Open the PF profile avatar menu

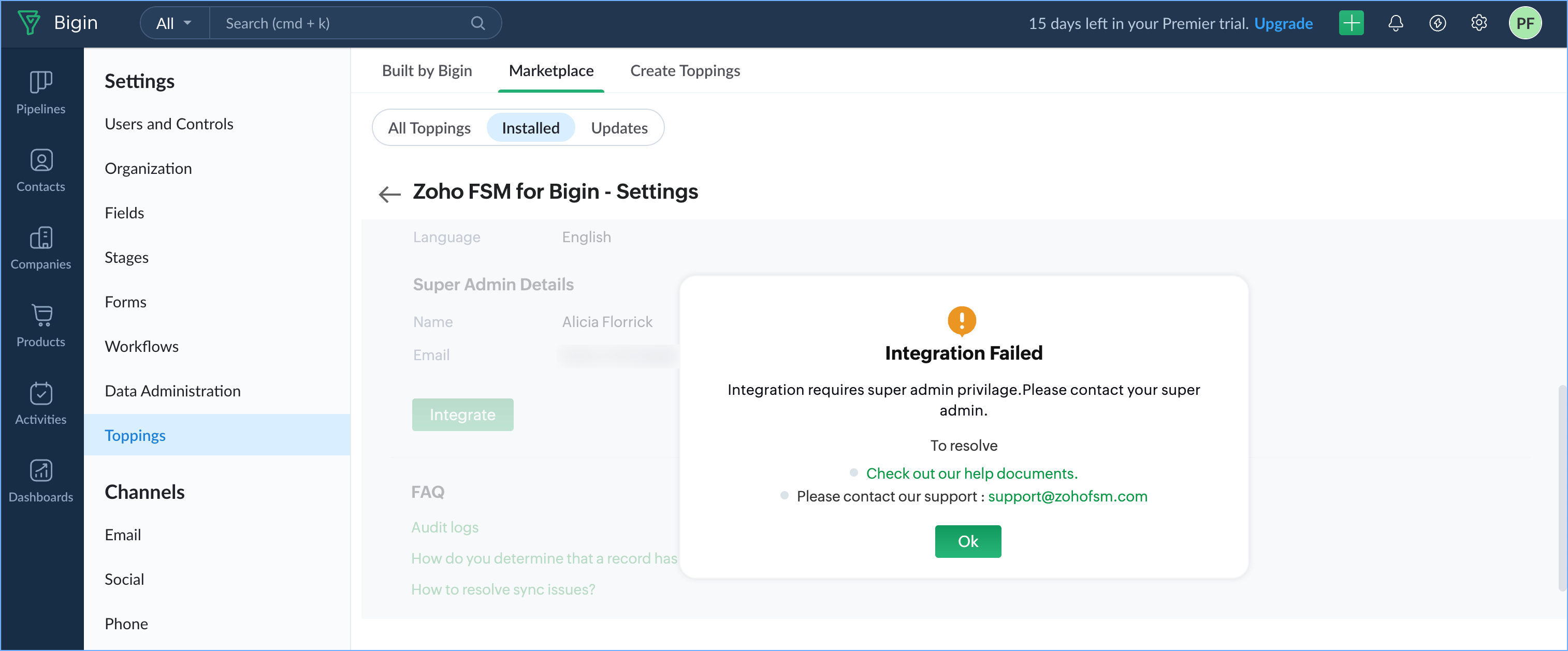(1524, 23)
